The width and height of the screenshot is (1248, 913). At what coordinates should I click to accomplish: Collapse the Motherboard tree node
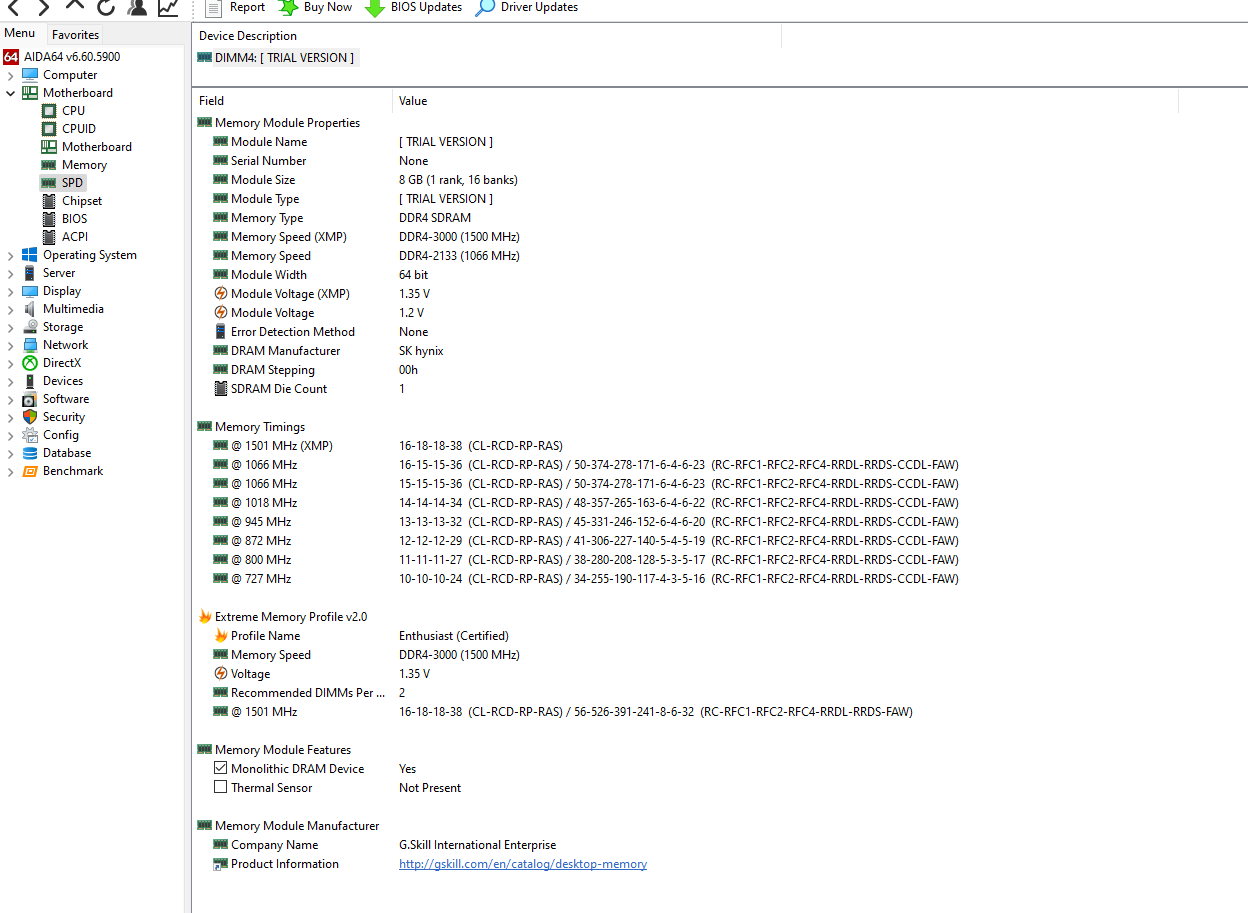[11, 93]
